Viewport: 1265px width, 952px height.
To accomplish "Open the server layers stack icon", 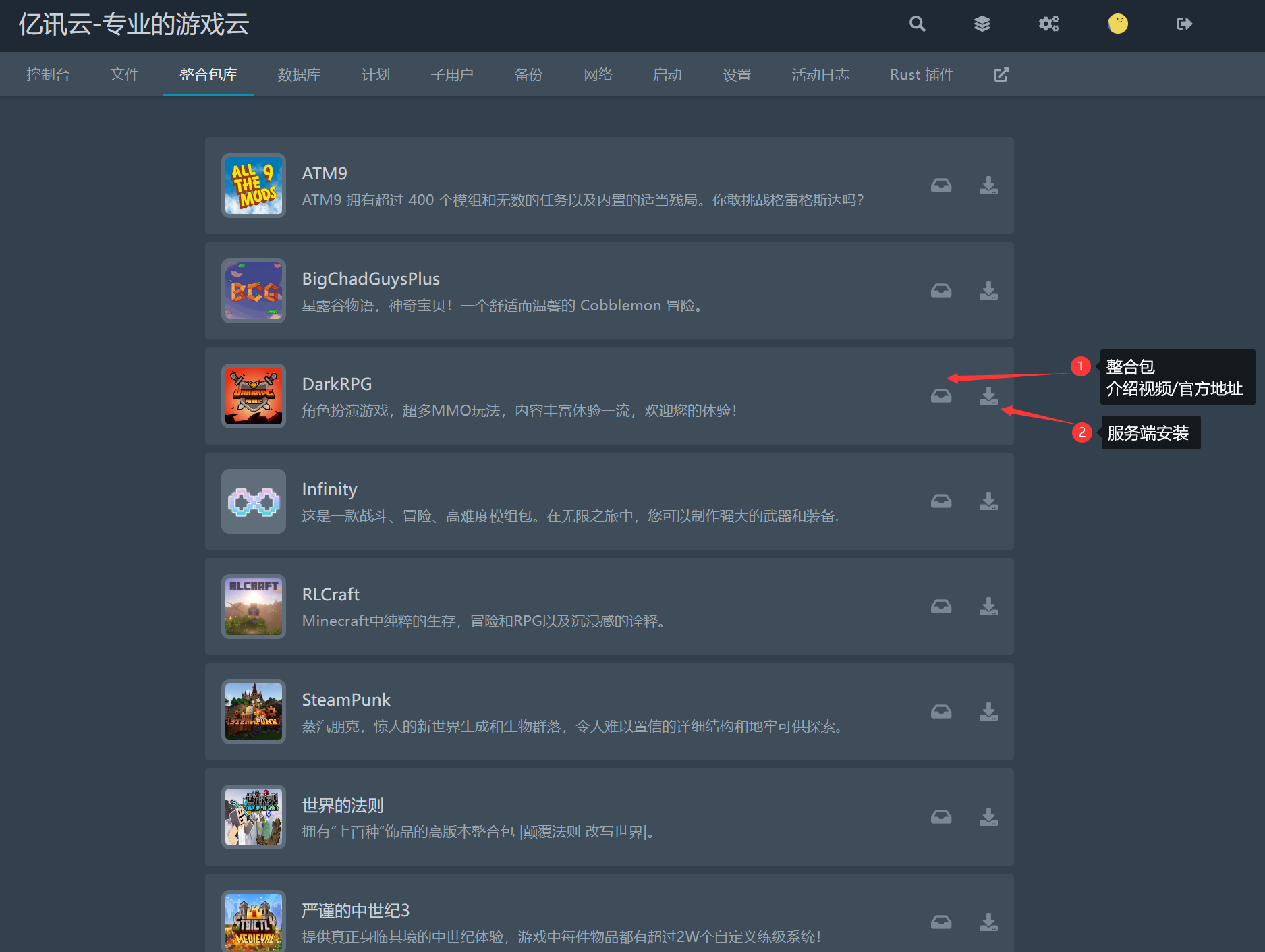I will coord(982,24).
